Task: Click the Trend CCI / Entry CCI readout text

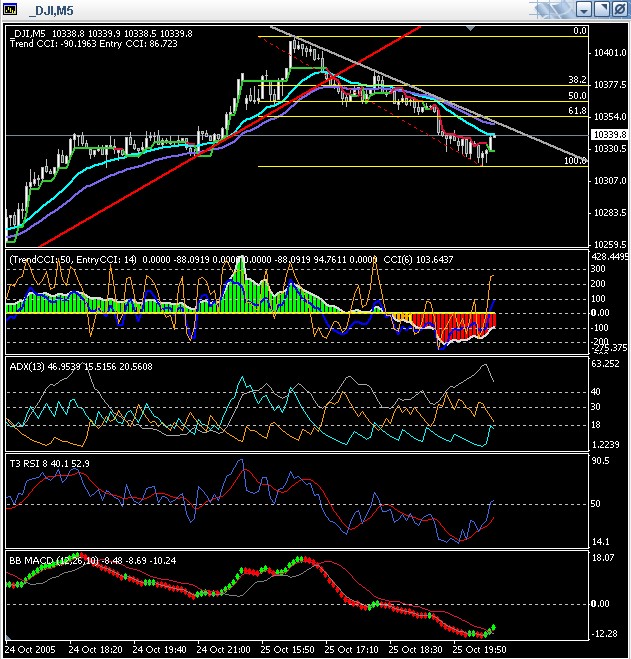Action: point(93,44)
